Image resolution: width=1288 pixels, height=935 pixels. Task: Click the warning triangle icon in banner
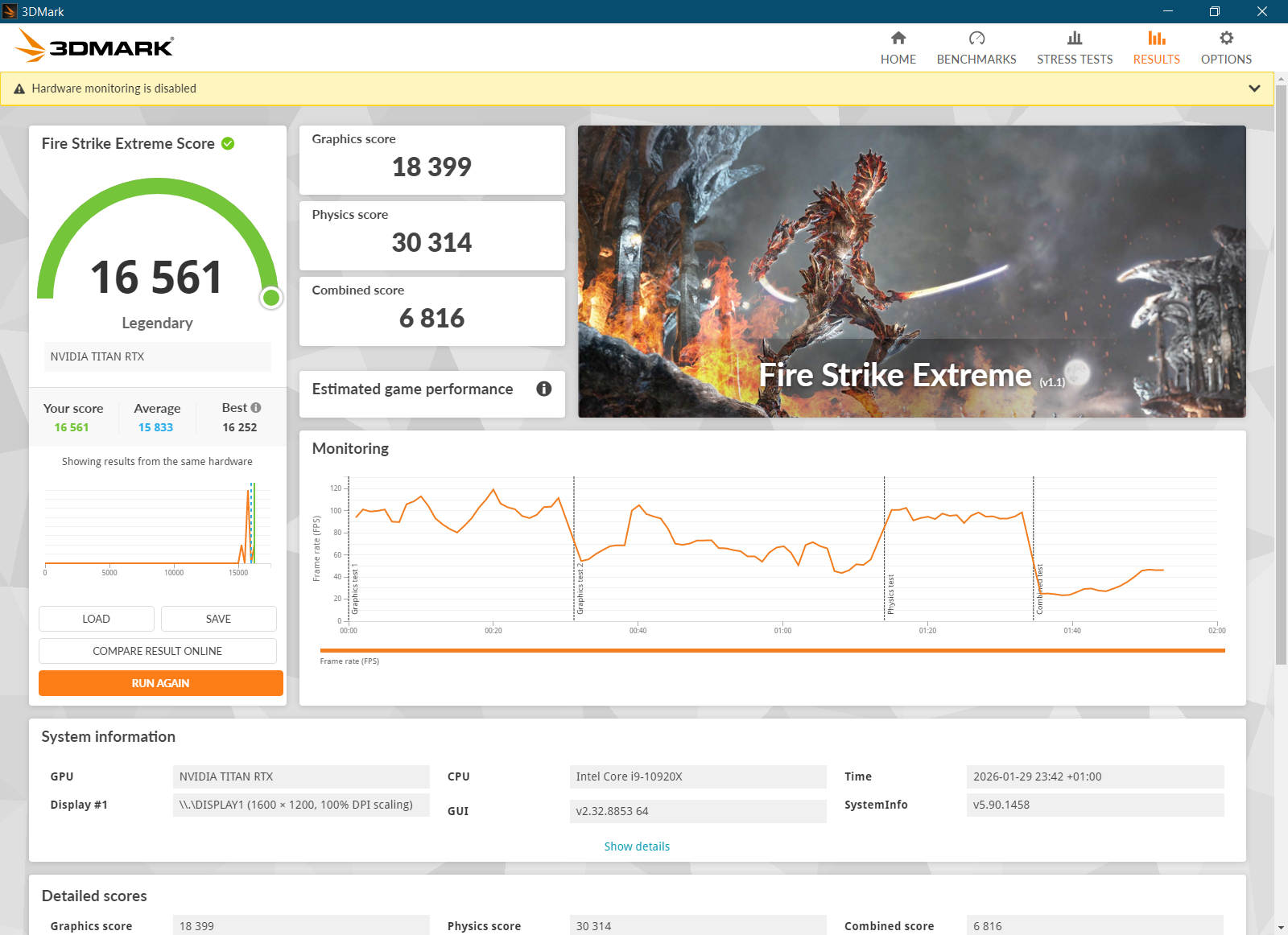click(19, 89)
